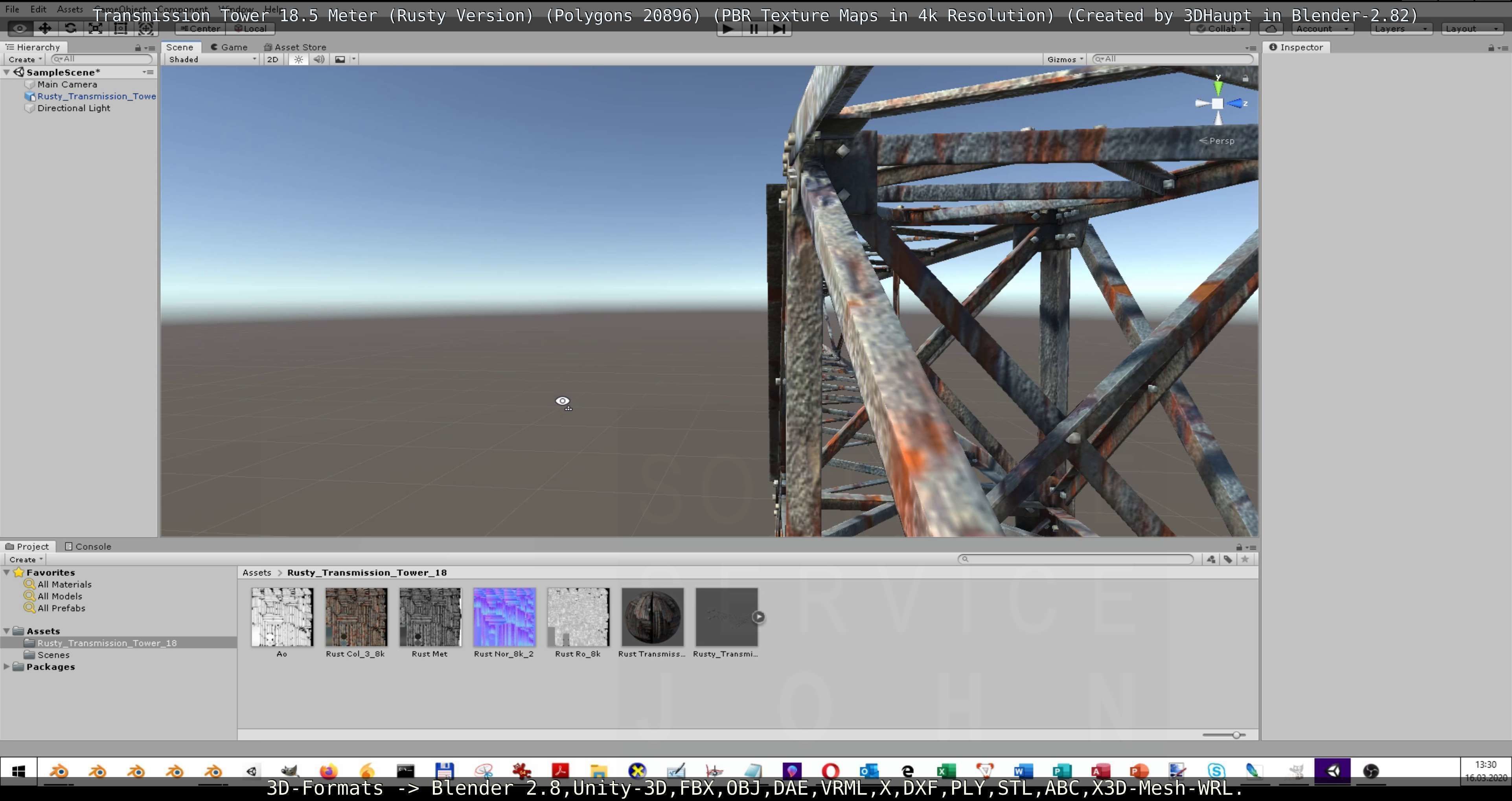The width and height of the screenshot is (1512, 801).
Task: Select the Scene tab
Action: 180,48
